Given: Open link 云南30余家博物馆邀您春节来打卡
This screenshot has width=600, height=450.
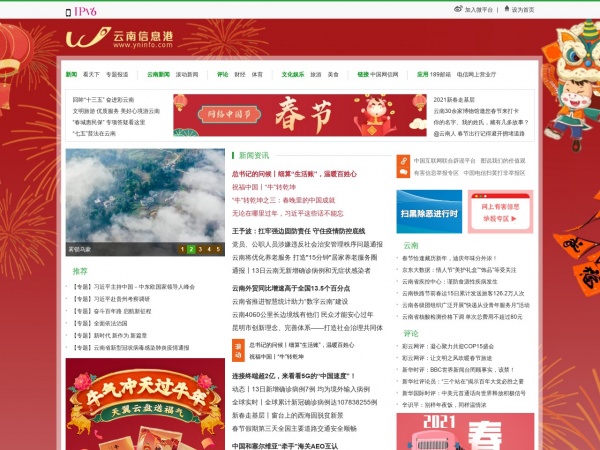Looking at the screenshot, I should (476, 111).
